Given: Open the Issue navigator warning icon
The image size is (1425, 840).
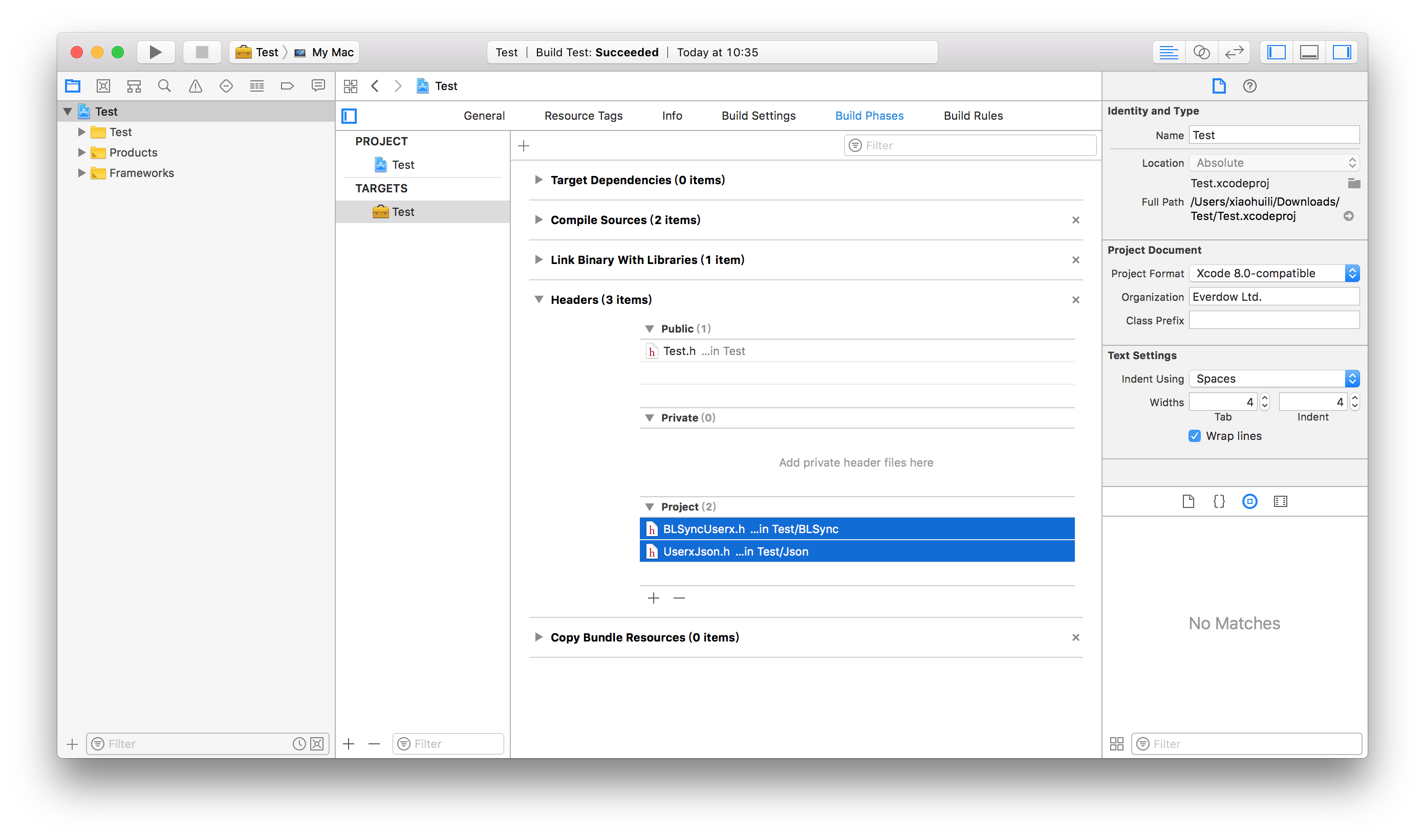Looking at the screenshot, I should [x=196, y=86].
